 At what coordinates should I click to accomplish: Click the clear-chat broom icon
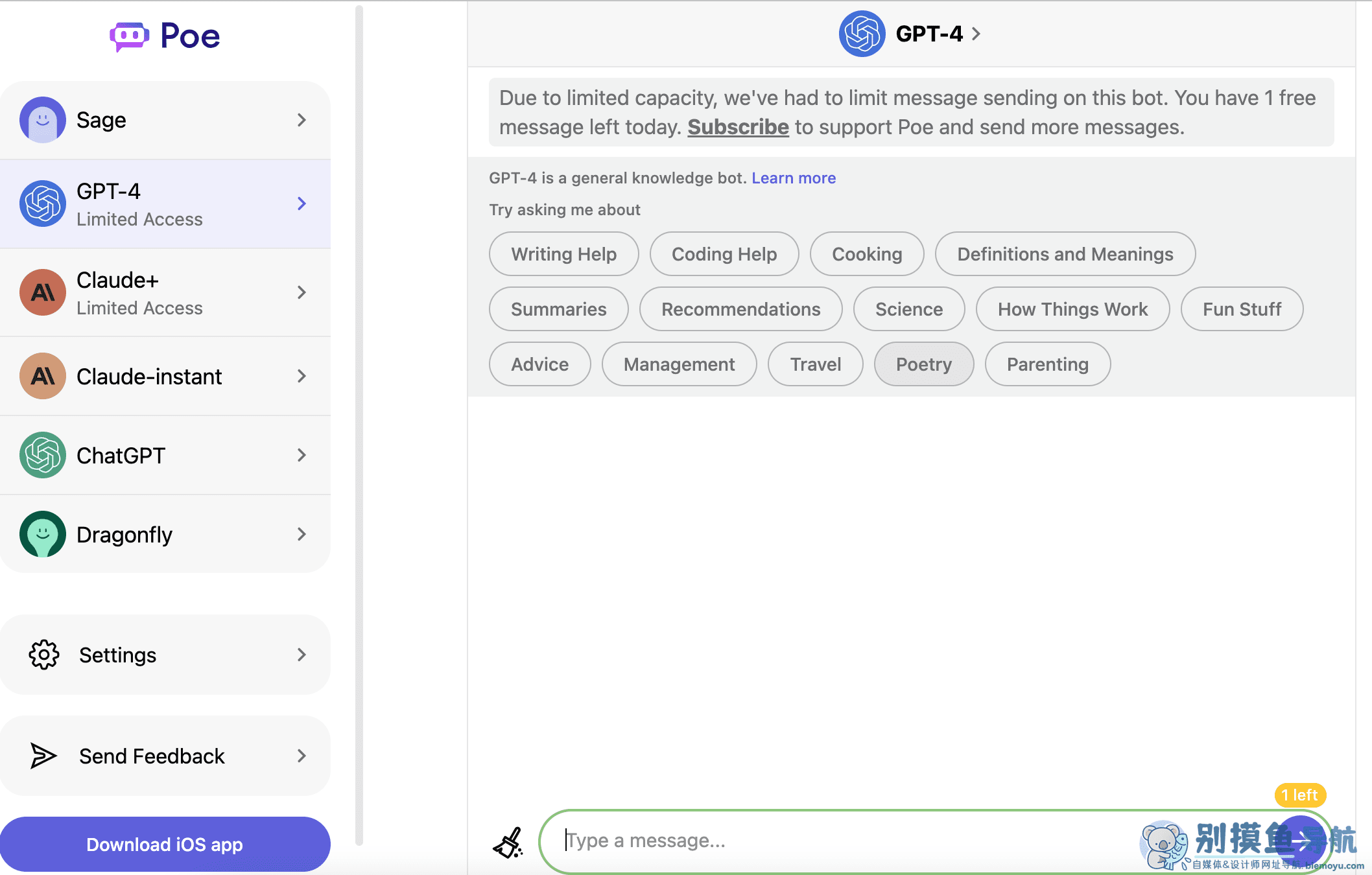(508, 842)
